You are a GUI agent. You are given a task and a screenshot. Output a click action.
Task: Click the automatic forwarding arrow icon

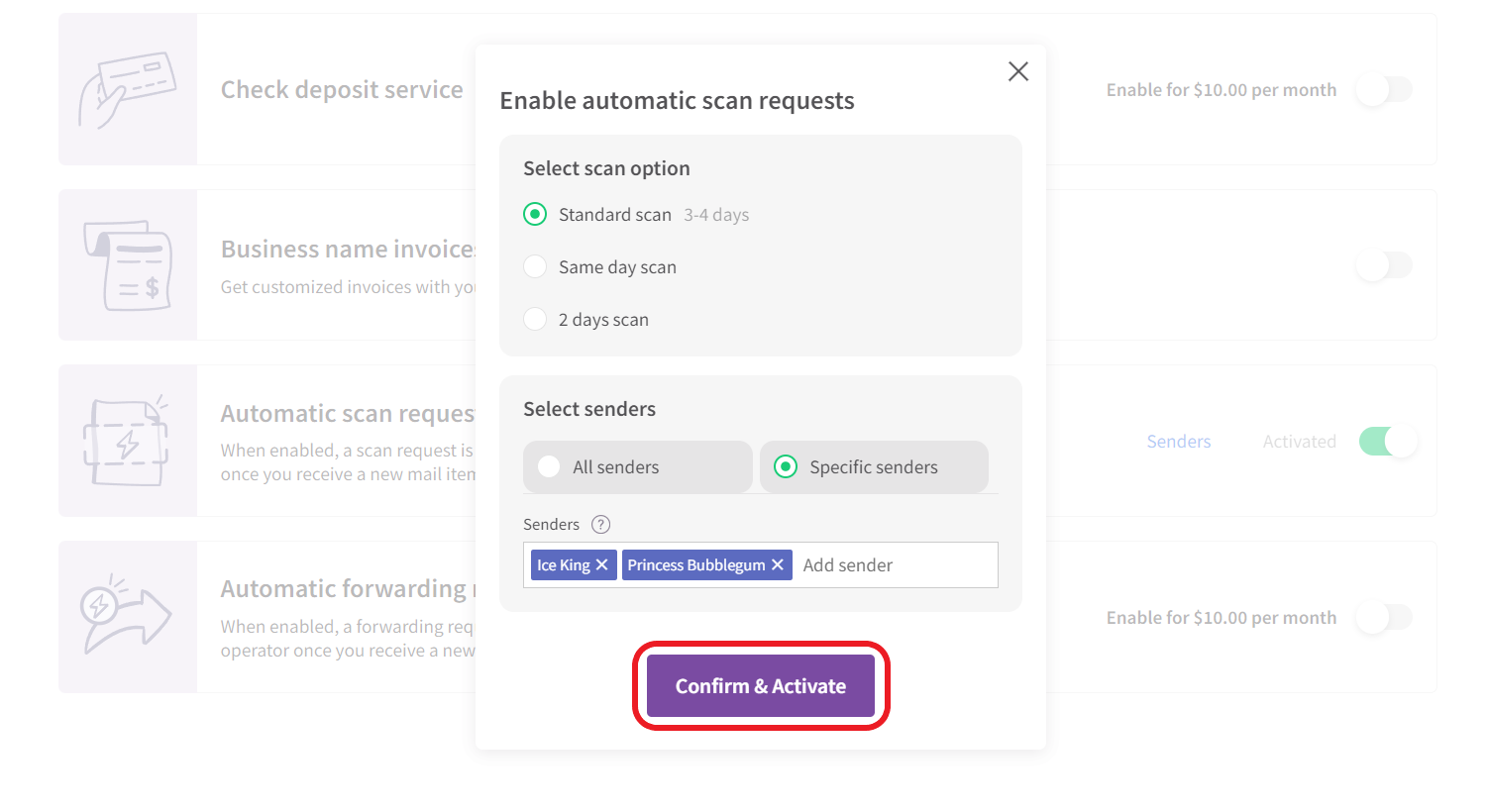coord(126,616)
